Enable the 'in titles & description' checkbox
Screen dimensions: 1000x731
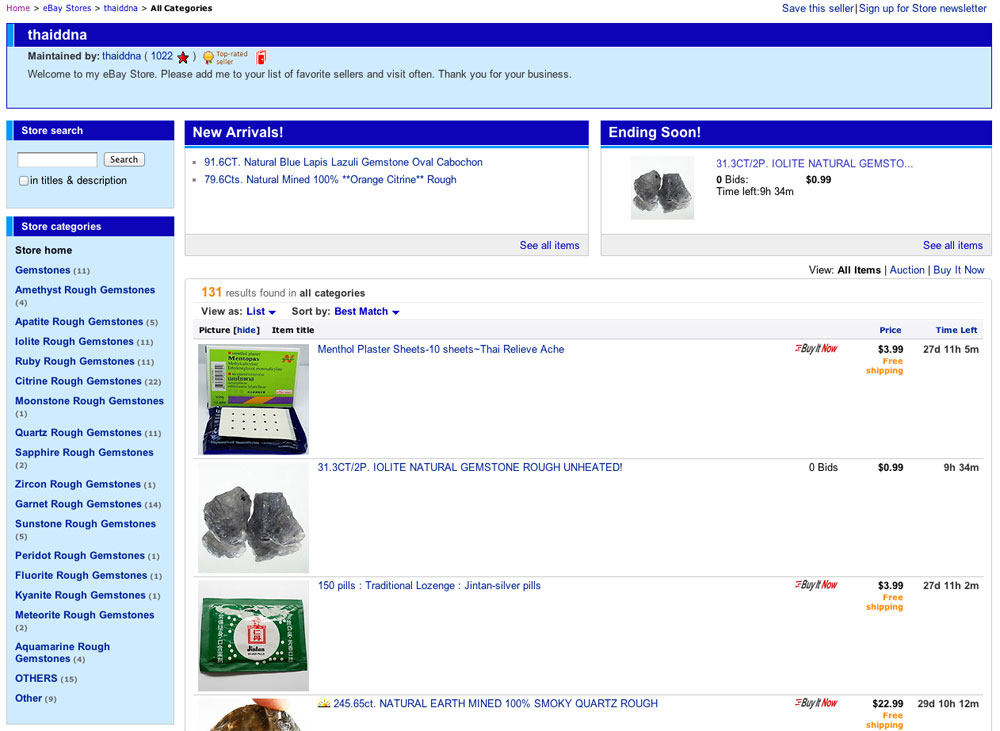tap(24, 181)
